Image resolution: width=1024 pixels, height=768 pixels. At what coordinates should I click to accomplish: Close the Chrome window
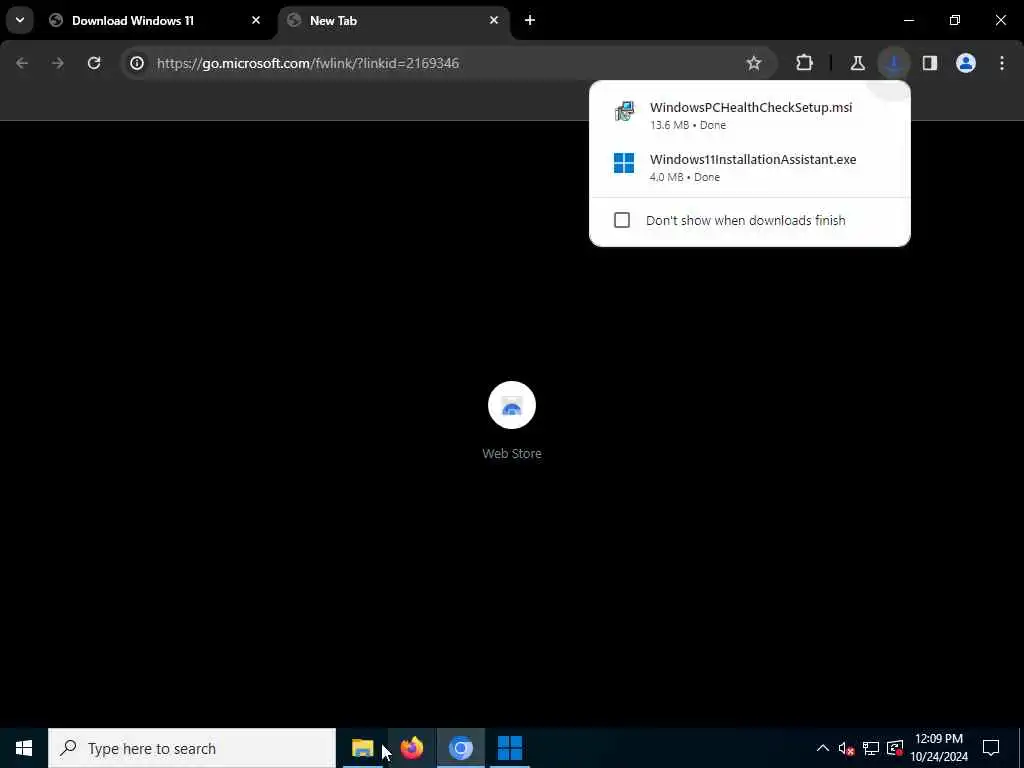point(1000,20)
